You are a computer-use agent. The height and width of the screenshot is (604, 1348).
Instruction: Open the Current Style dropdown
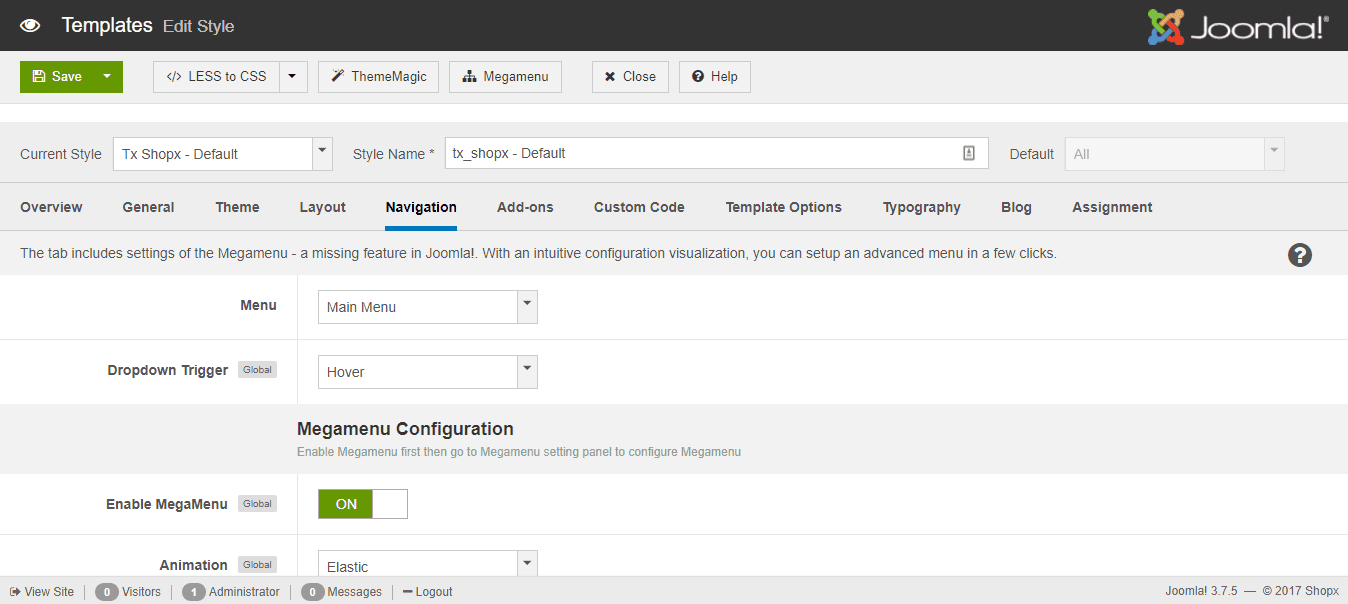(222, 154)
